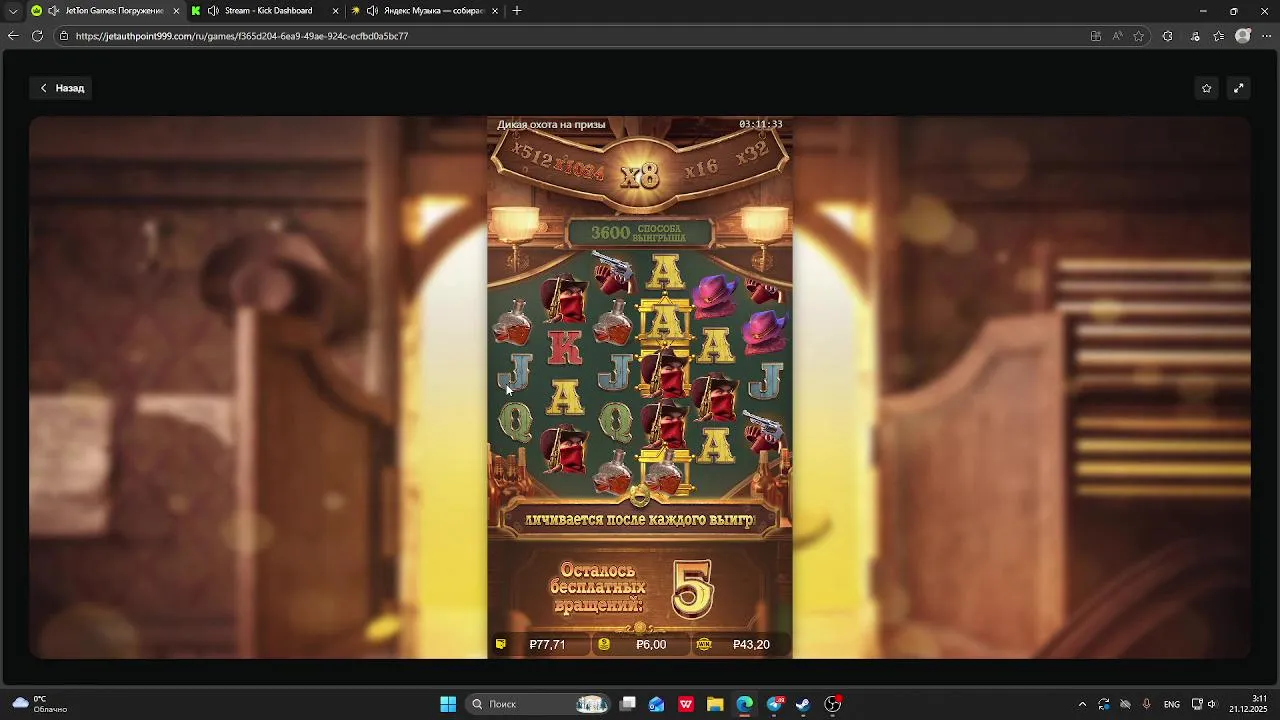This screenshot has height=720, width=1280.
Task: Reload the current page
Action: (x=37, y=36)
